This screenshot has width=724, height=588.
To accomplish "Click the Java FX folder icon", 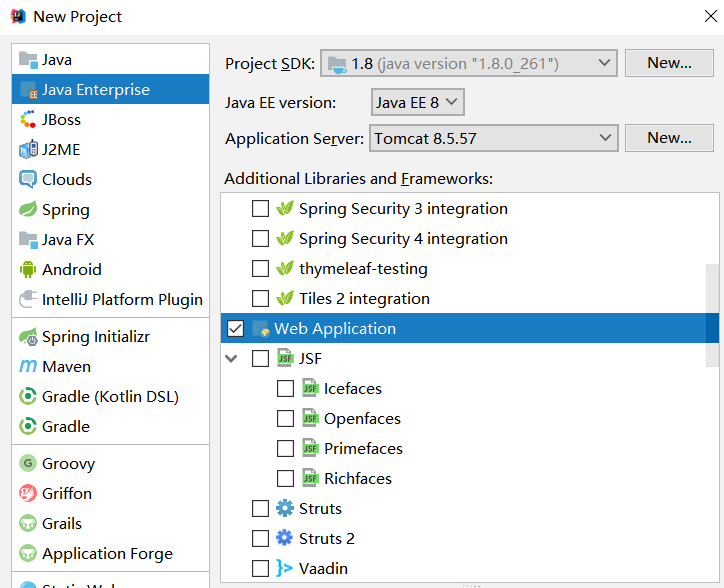I will [x=28, y=240].
